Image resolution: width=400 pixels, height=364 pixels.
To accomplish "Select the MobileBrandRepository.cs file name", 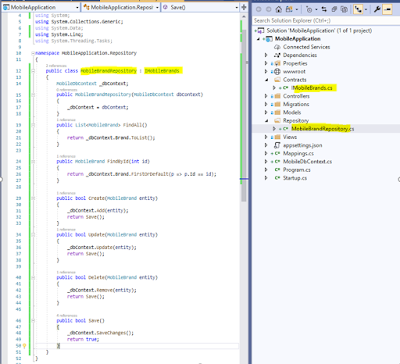I will click(x=323, y=129).
